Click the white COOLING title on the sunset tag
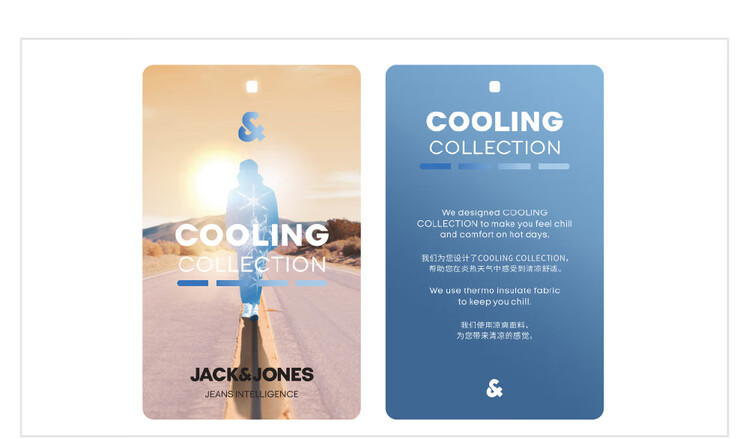The image size is (749, 439). pyautogui.click(x=252, y=235)
